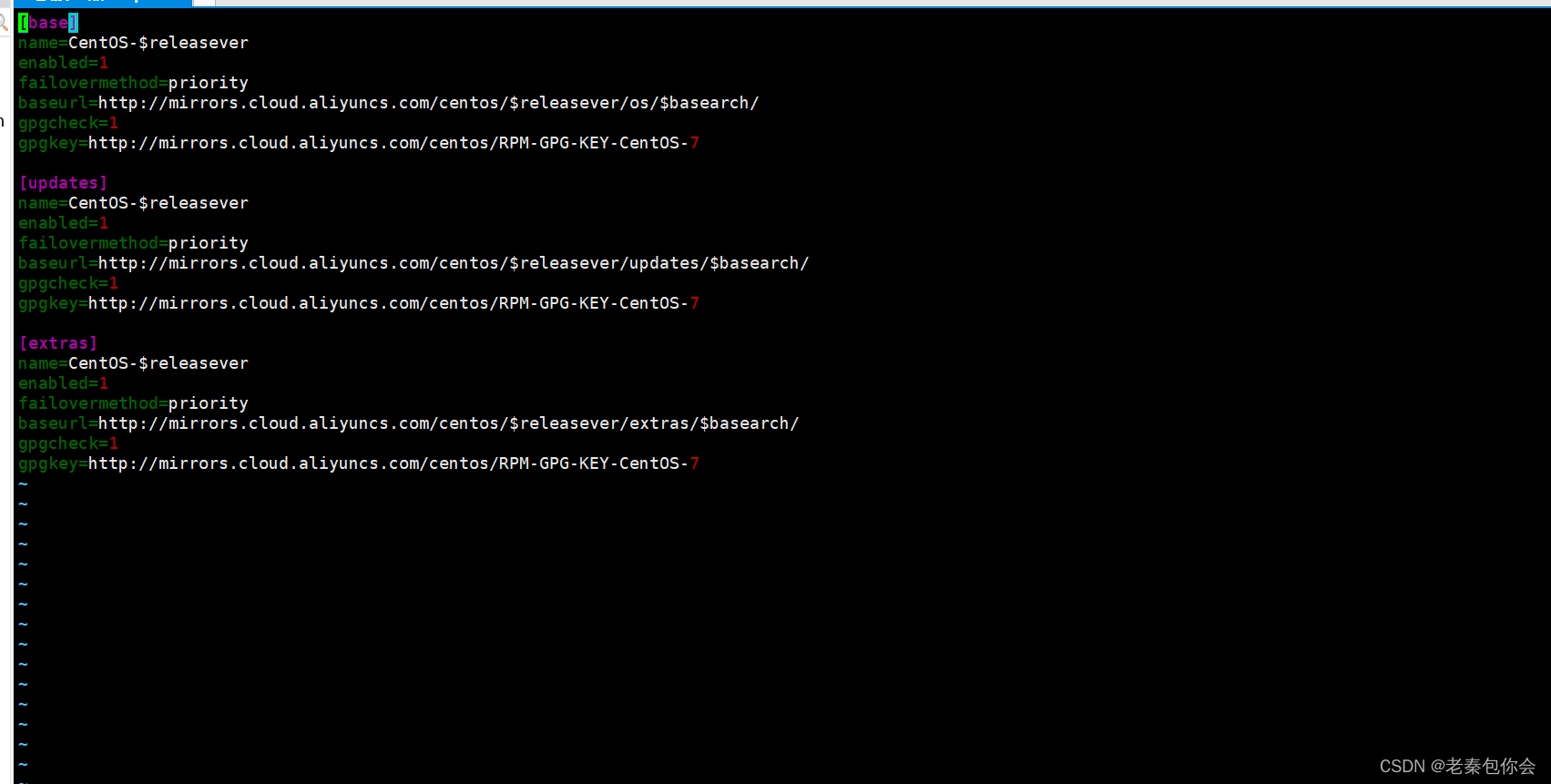Click failovermethod=priority line under [extras]

(x=133, y=403)
